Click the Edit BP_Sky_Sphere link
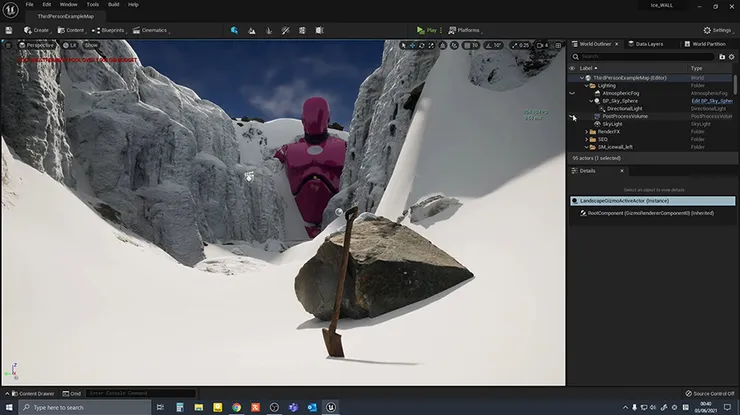The width and height of the screenshot is (740, 415). pyautogui.click(x=712, y=101)
